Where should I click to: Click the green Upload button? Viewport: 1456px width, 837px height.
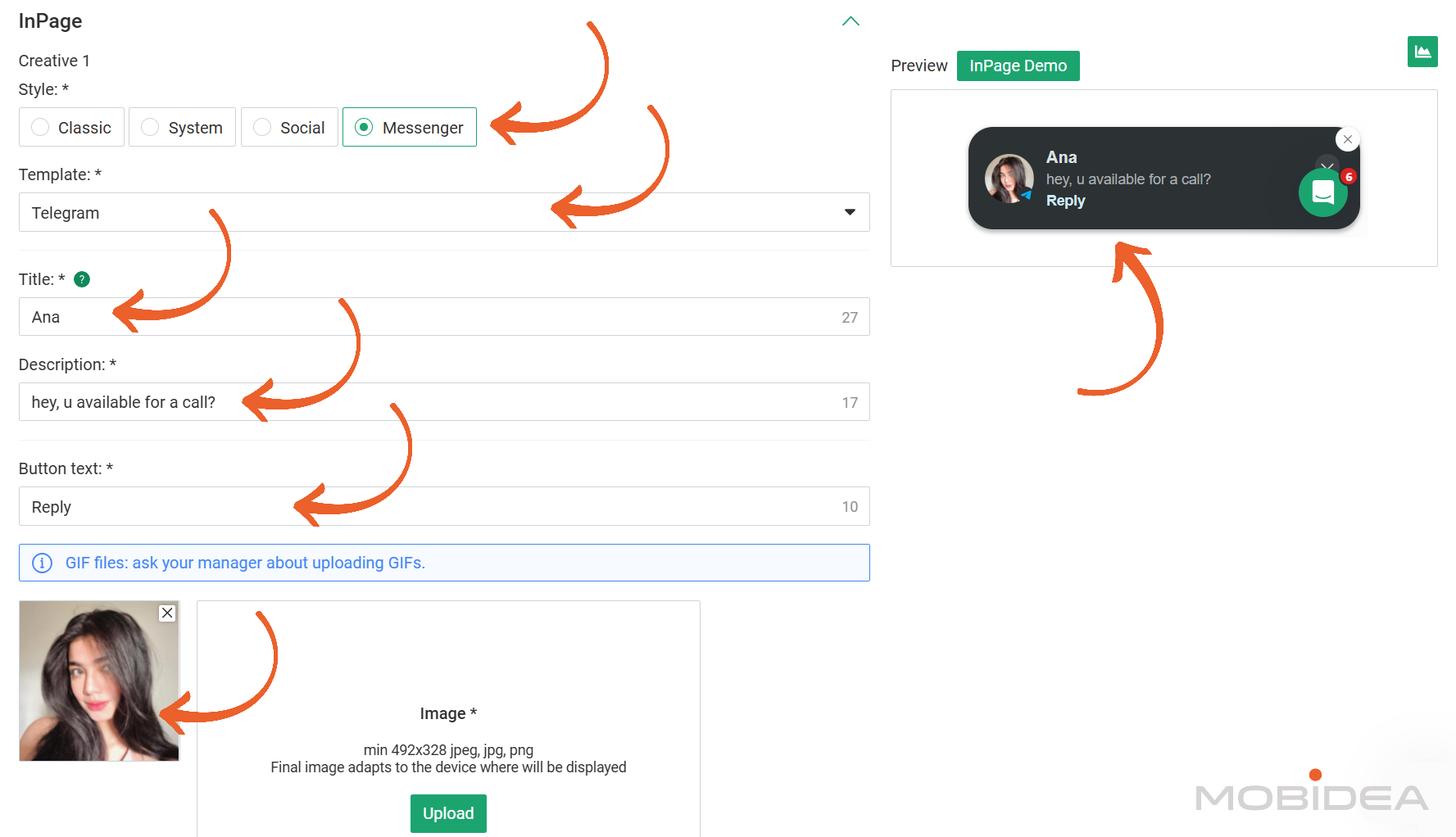click(x=448, y=813)
